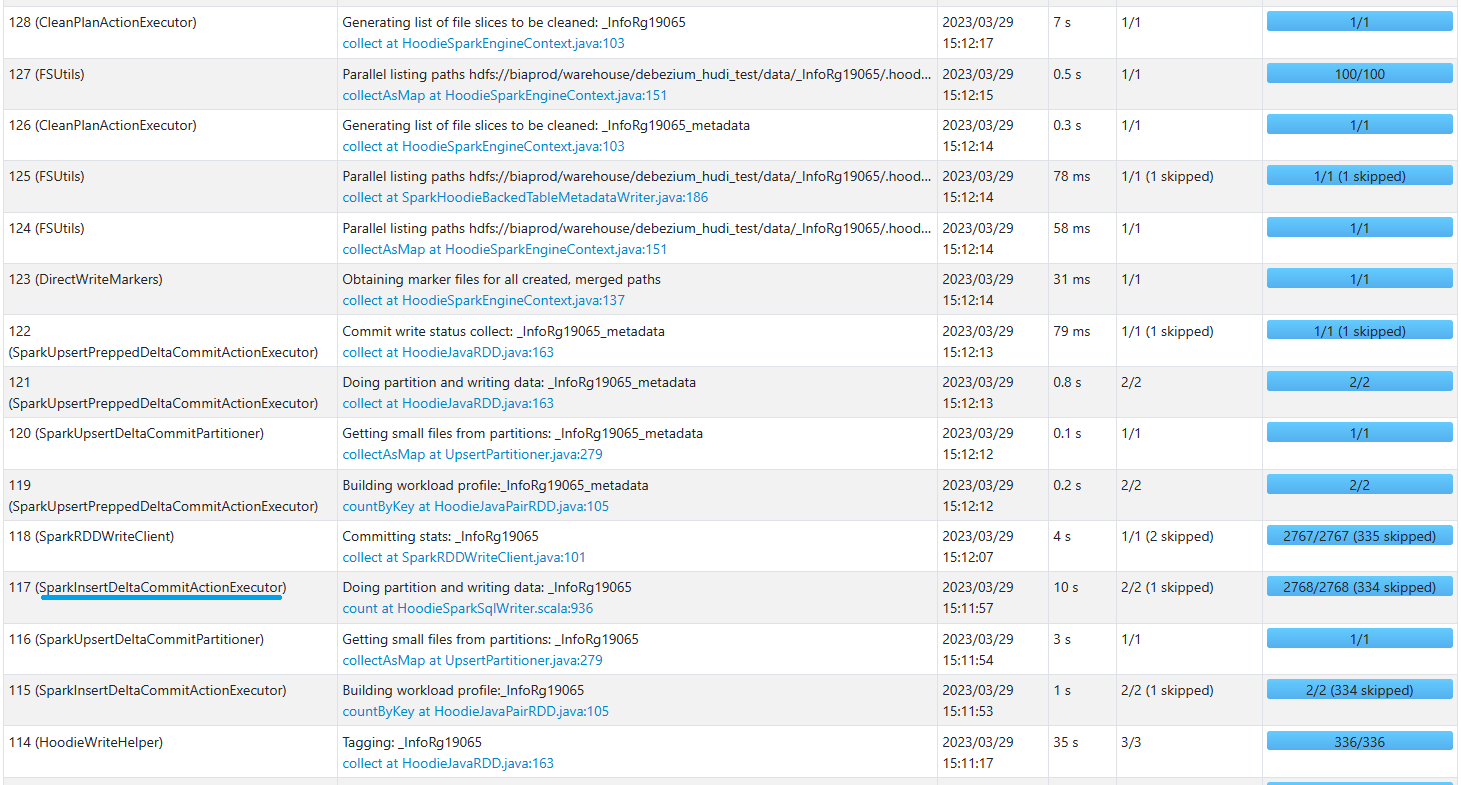
Task: Open collect at HoodieSparkEngineContext.java:137 link
Action: coord(484,301)
